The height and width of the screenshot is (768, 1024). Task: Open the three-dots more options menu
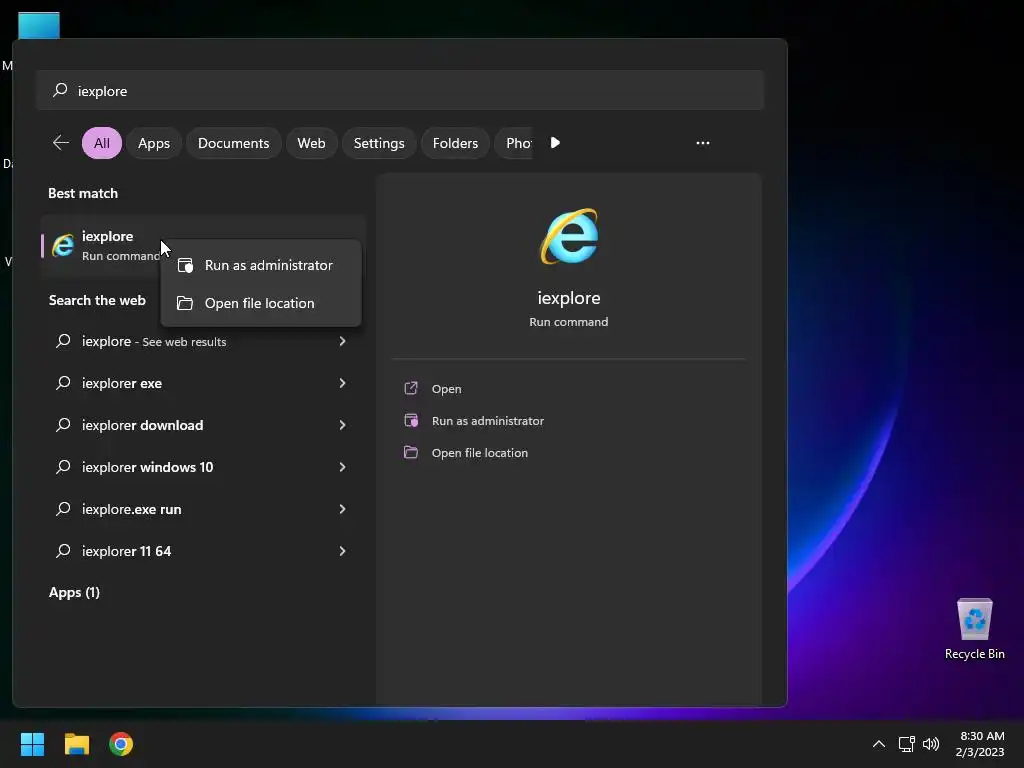pyautogui.click(x=703, y=142)
